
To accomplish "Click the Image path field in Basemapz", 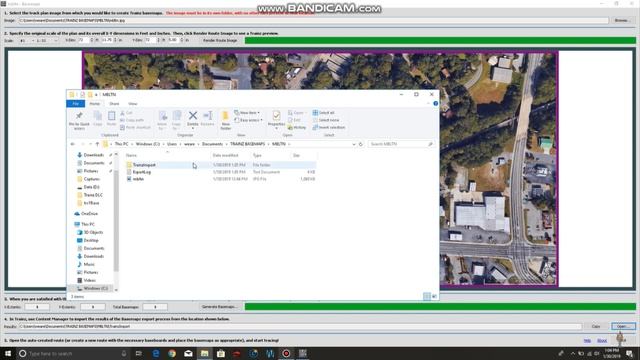I will point(313,20).
